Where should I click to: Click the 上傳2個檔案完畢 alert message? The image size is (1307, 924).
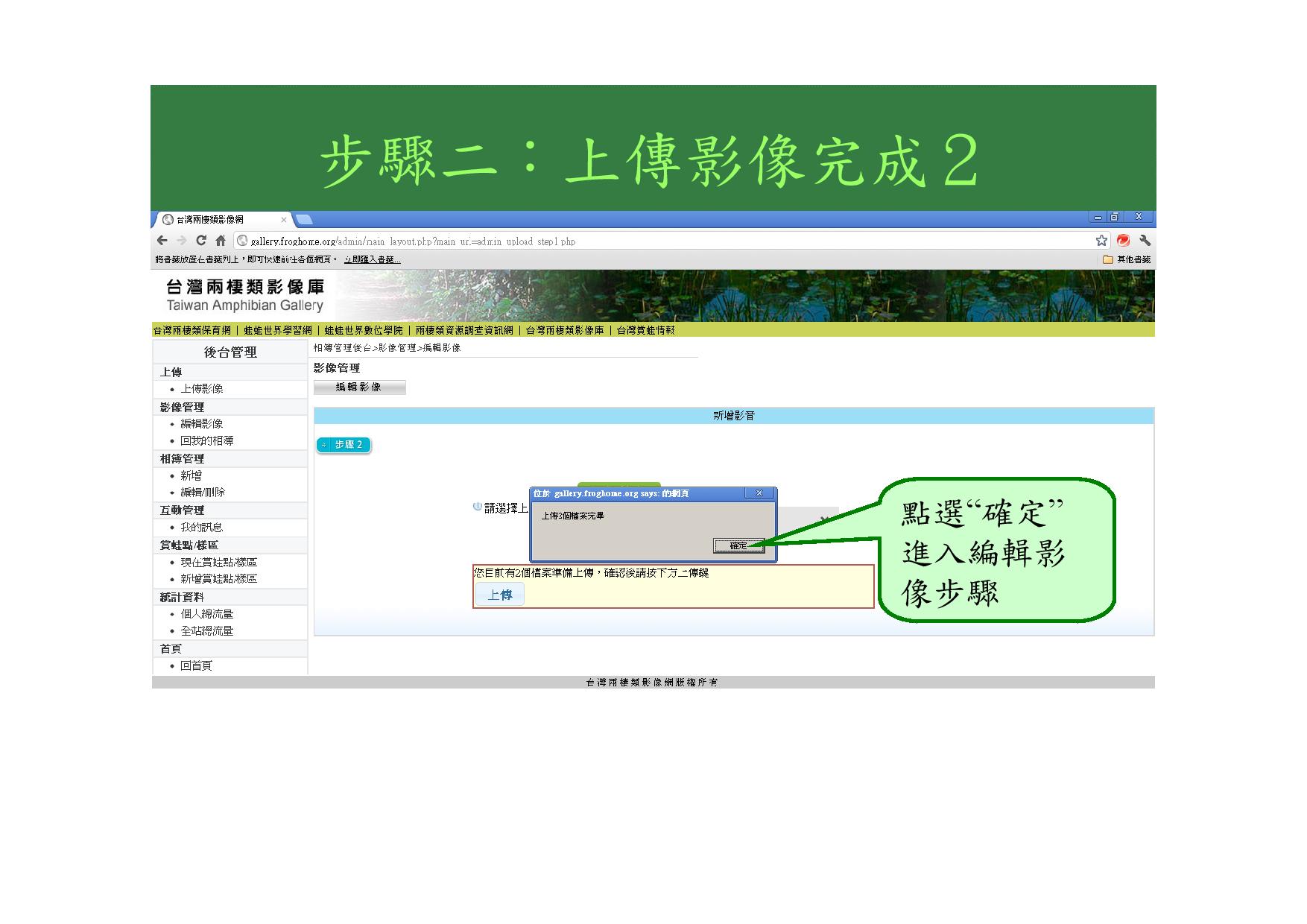(x=572, y=516)
